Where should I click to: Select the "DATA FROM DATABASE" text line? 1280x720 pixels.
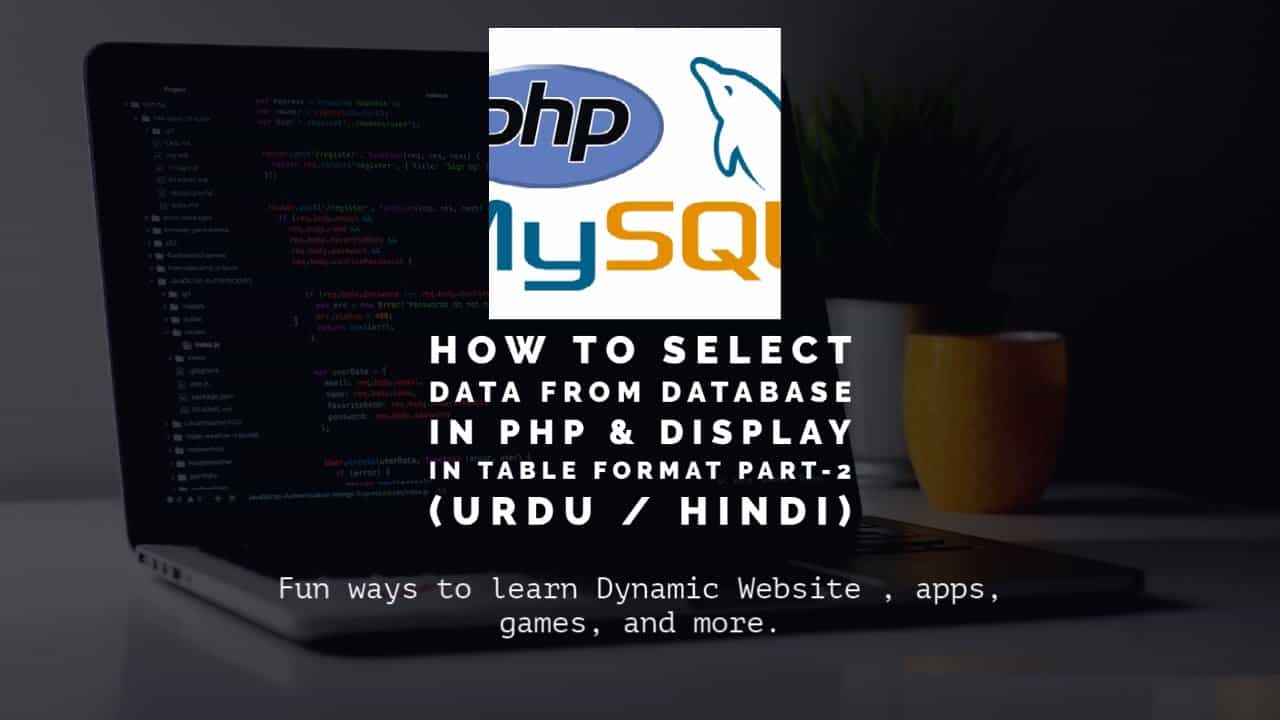(x=641, y=391)
